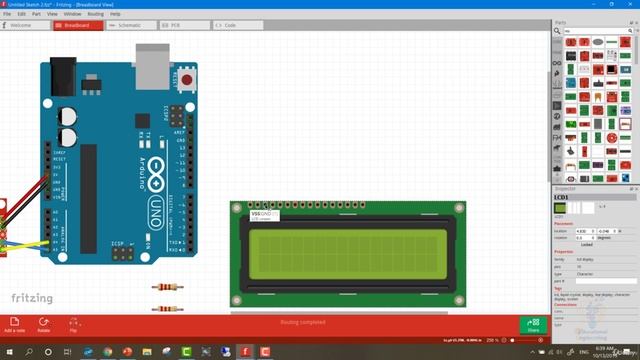
Task: Click the Parts panel float button
Action: 631,23
